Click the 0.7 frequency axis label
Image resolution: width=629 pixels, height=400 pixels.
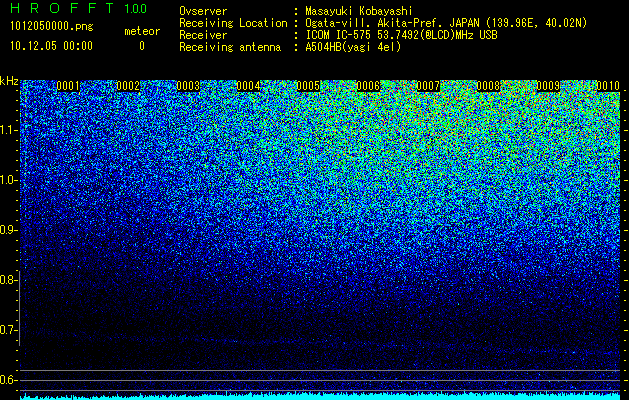tap(8, 330)
